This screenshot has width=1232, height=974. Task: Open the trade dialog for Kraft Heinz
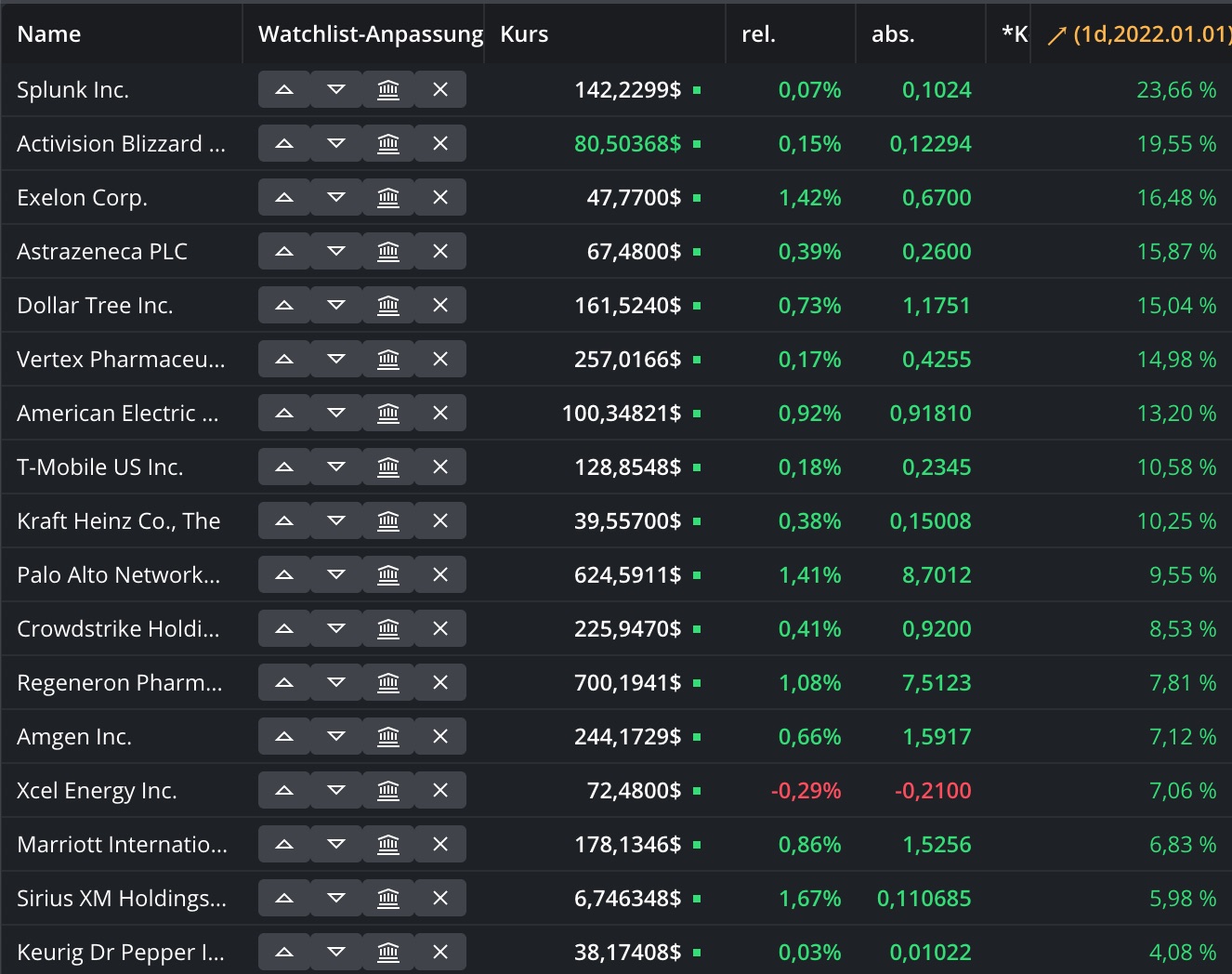(387, 520)
